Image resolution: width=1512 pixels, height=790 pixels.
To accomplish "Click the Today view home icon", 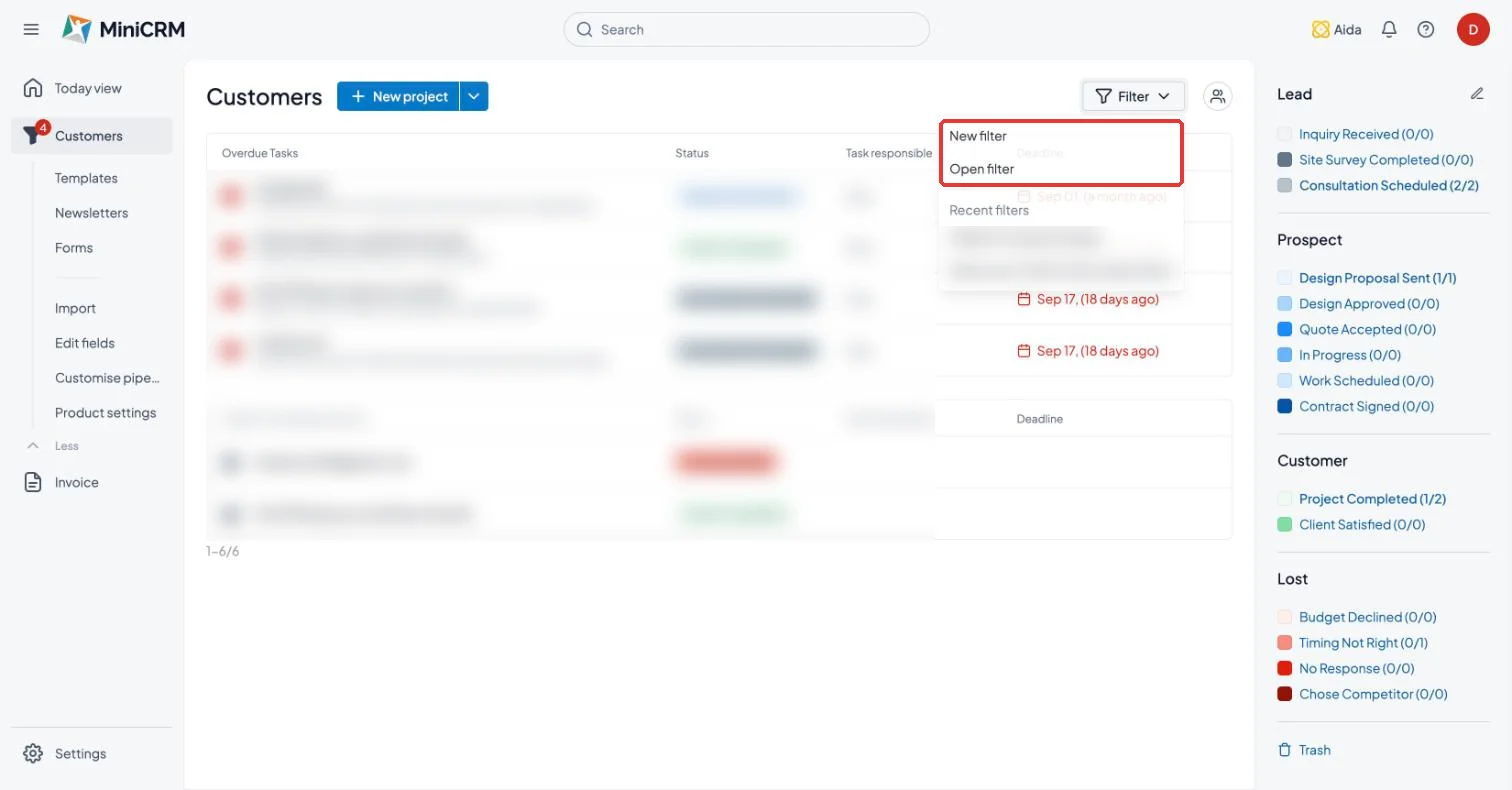I will (33, 88).
